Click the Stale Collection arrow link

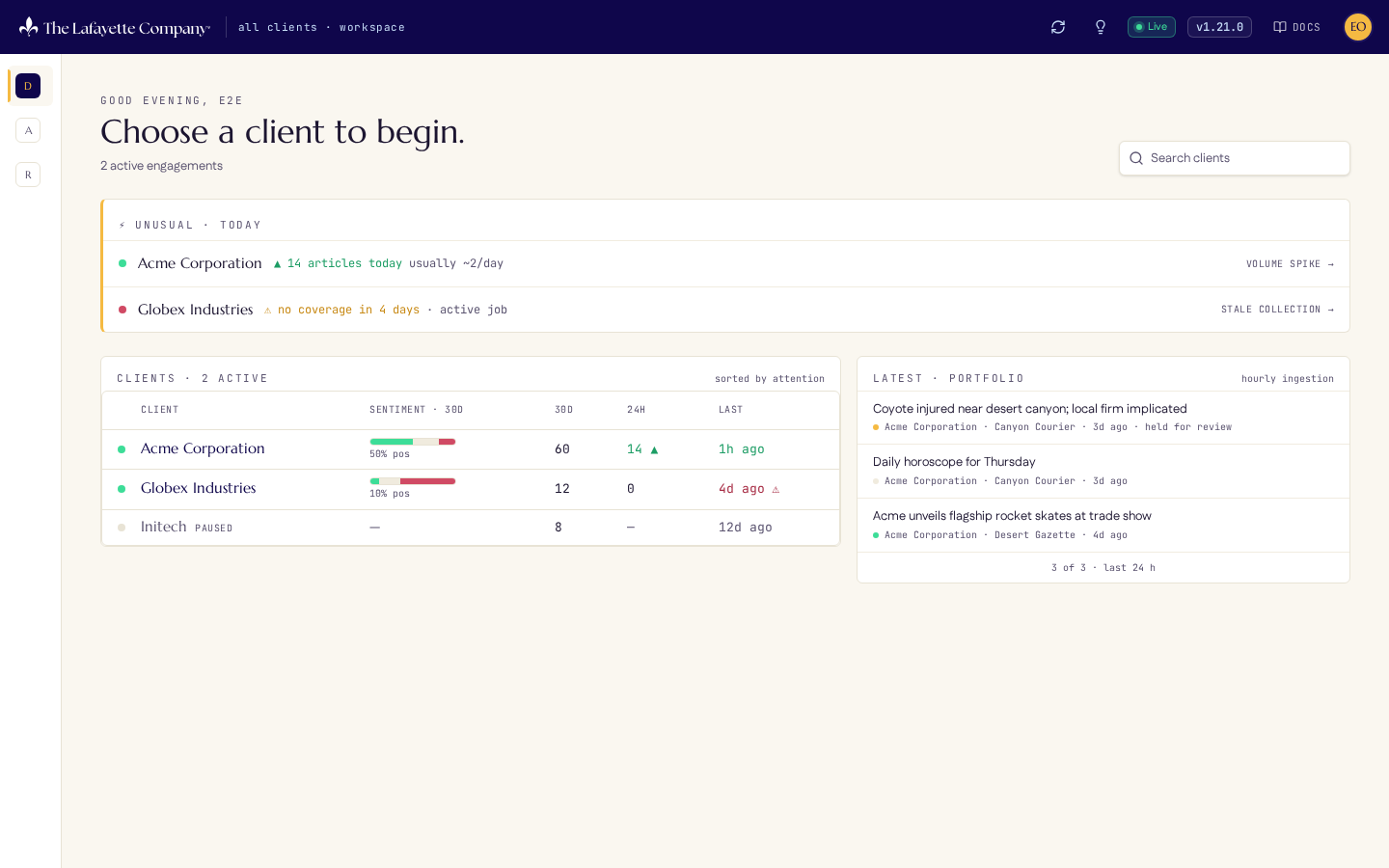pos(1277,310)
